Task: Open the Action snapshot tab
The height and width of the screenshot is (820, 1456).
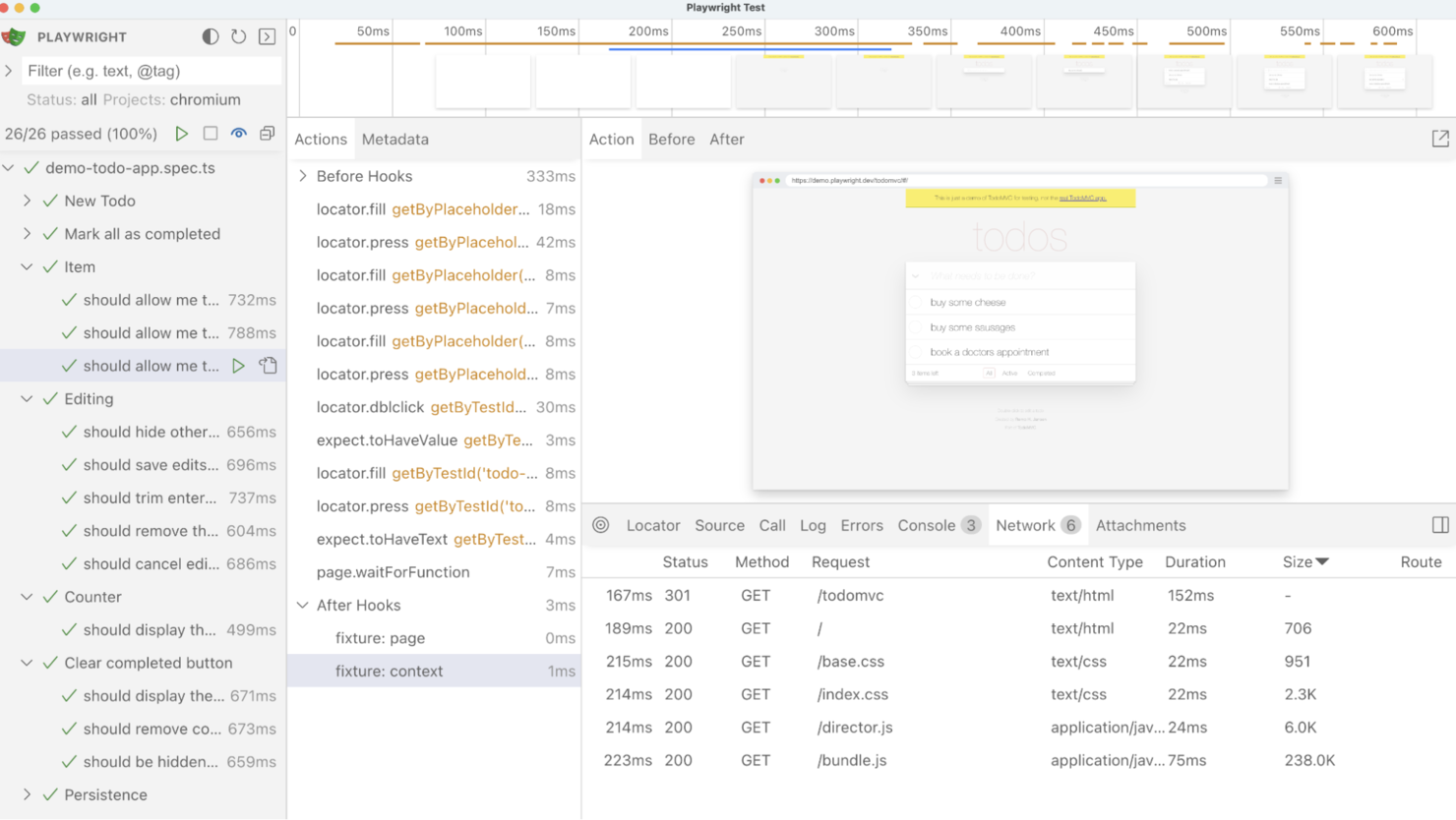Action: (x=611, y=139)
